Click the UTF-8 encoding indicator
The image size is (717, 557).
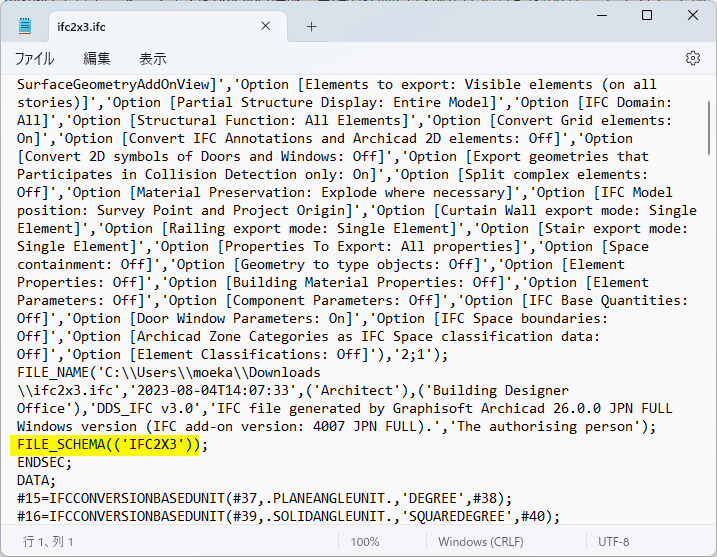point(613,541)
